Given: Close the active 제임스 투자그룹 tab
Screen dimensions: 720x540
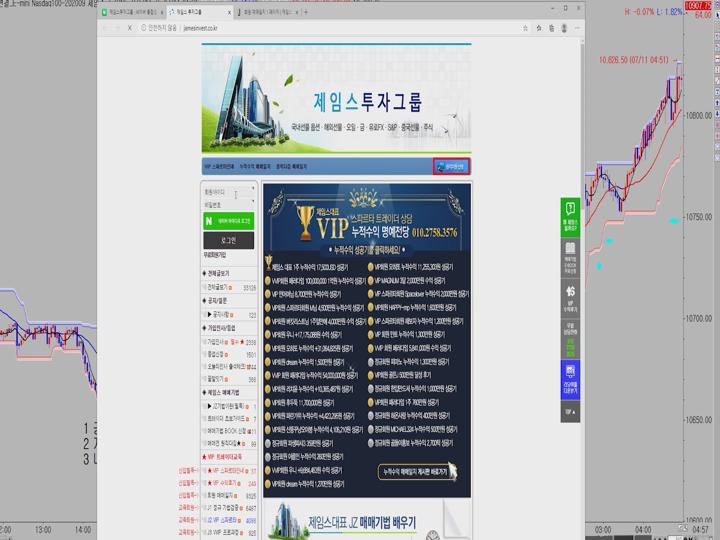Looking at the screenshot, I should (x=230, y=12).
